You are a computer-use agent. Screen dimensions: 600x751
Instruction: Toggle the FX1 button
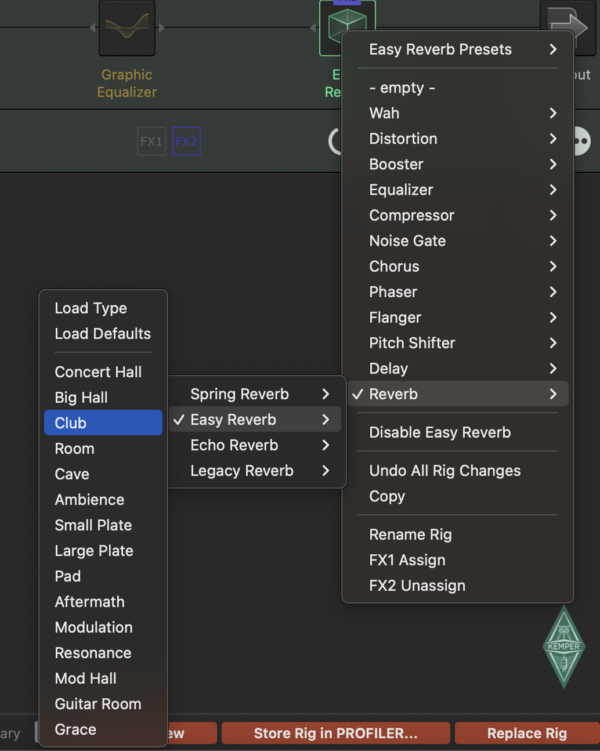(151, 141)
